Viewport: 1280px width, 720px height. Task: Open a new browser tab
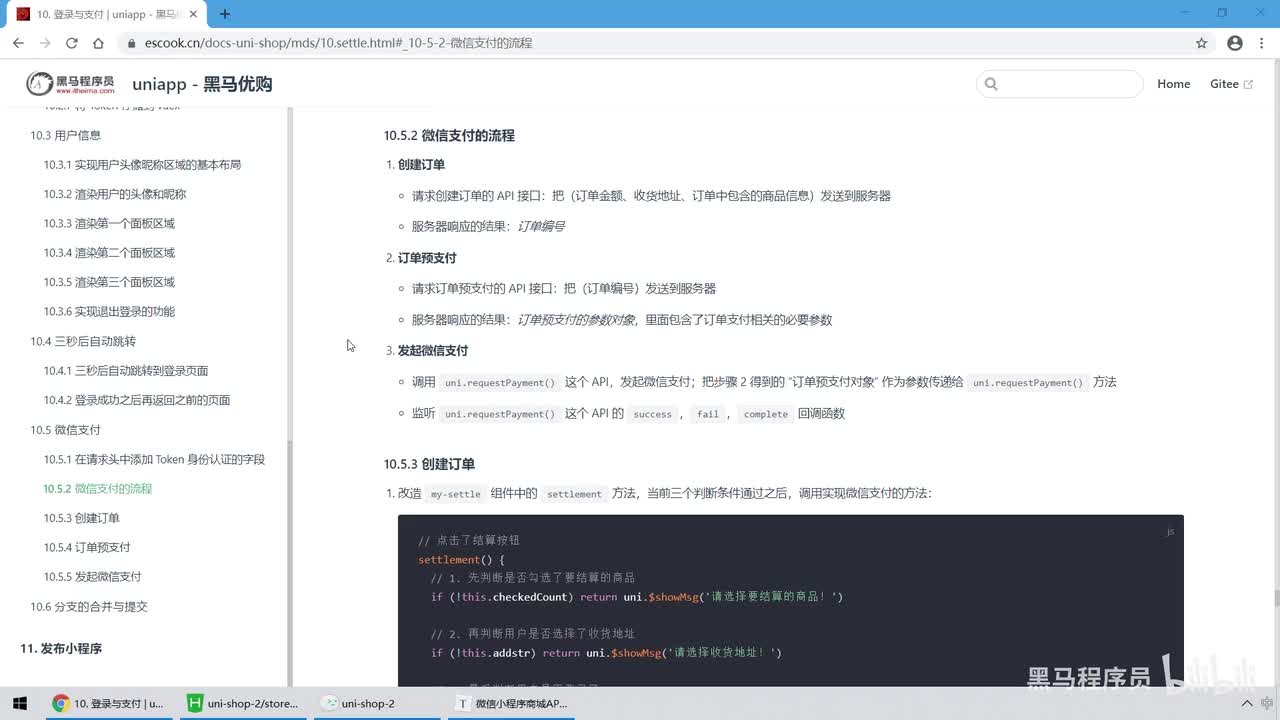point(225,14)
